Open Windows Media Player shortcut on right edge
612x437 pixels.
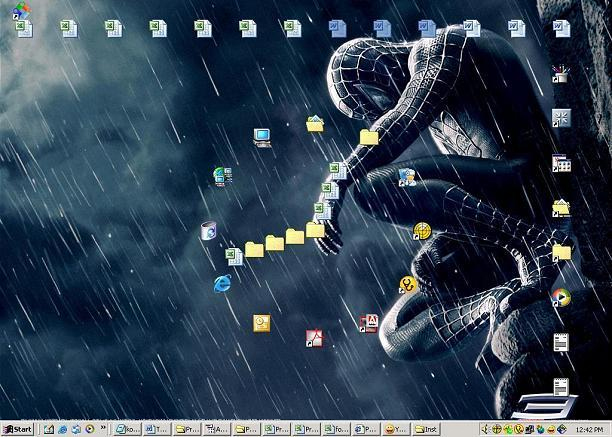[x=561, y=297]
